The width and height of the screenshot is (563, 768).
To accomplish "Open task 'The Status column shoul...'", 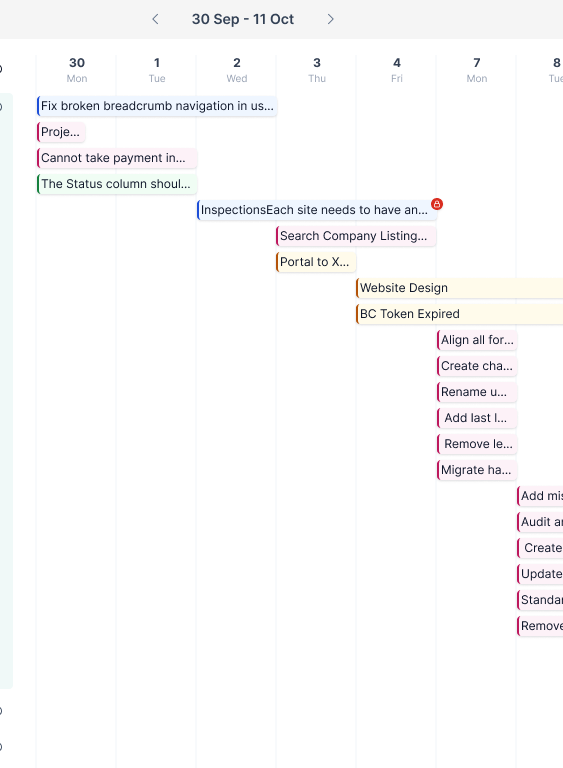I will (117, 184).
